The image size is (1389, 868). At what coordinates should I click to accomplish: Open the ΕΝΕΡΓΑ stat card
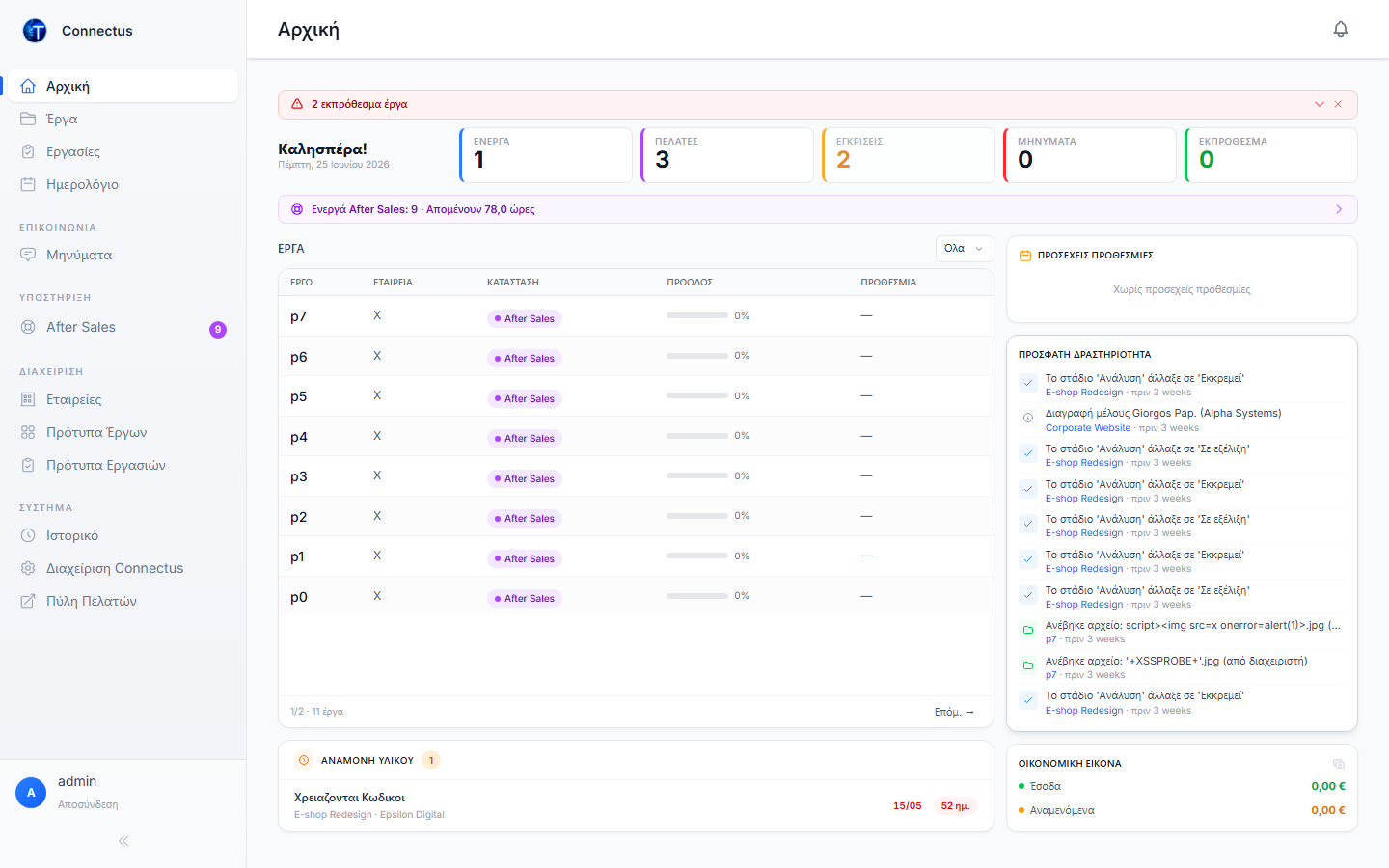(546, 155)
